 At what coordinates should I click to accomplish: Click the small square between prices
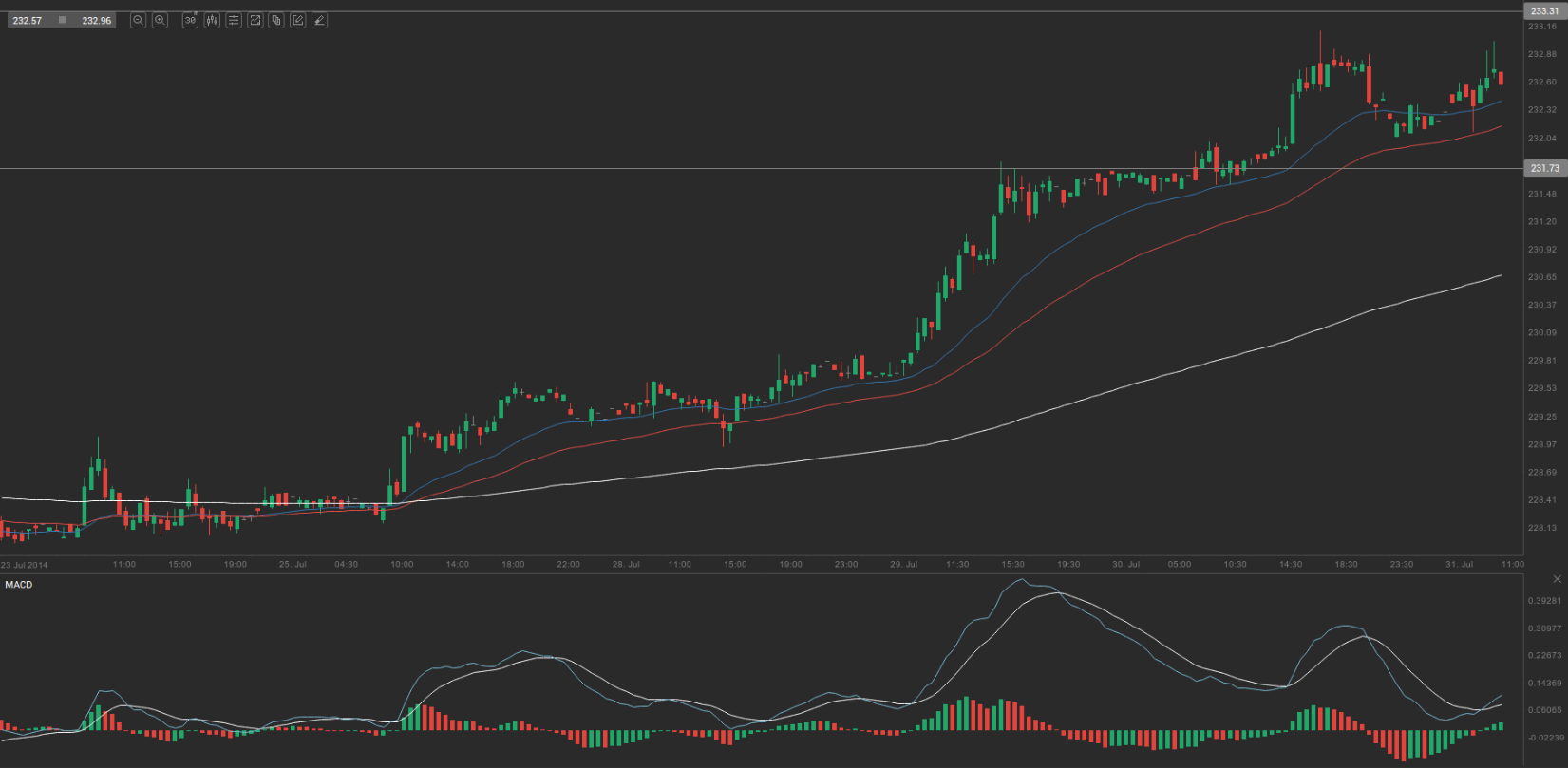click(62, 20)
